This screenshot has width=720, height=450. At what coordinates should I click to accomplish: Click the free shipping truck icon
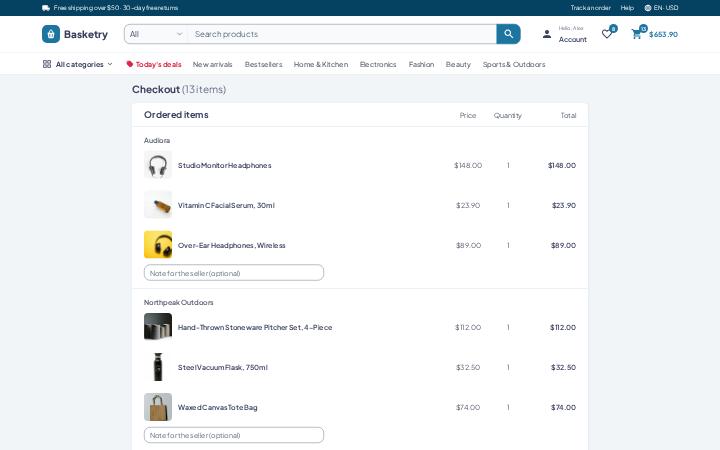click(x=46, y=8)
